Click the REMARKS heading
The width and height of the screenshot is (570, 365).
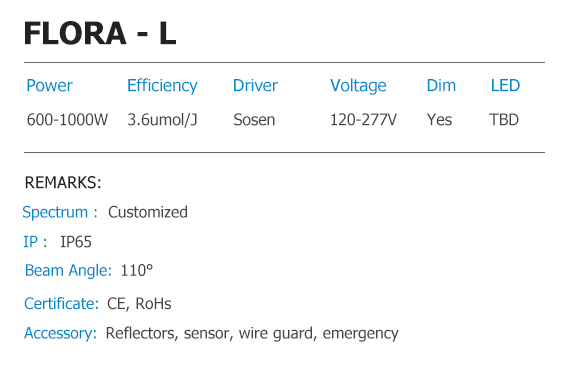point(63,182)
